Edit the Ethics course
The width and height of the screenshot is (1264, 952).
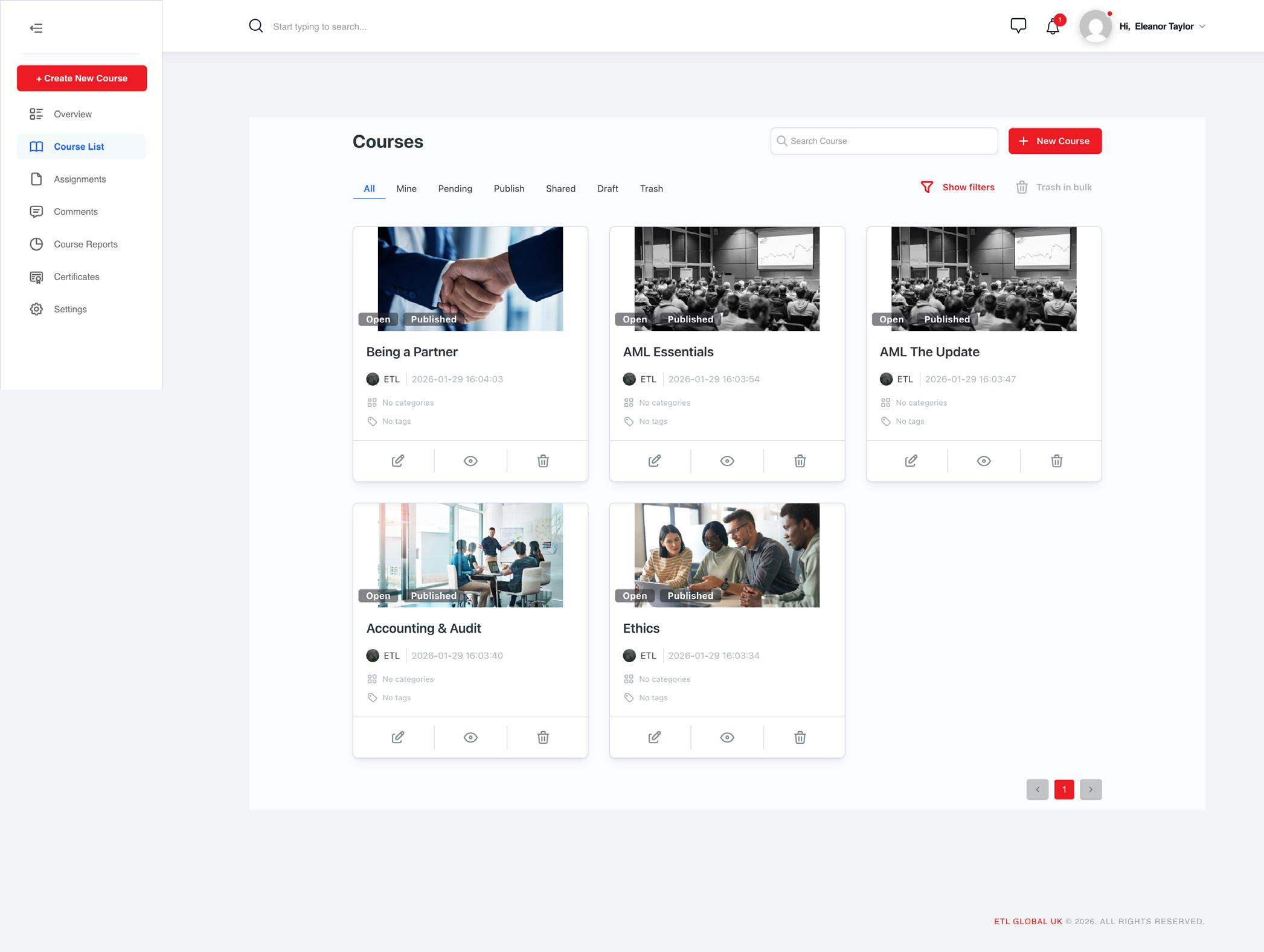pos(654,738)
